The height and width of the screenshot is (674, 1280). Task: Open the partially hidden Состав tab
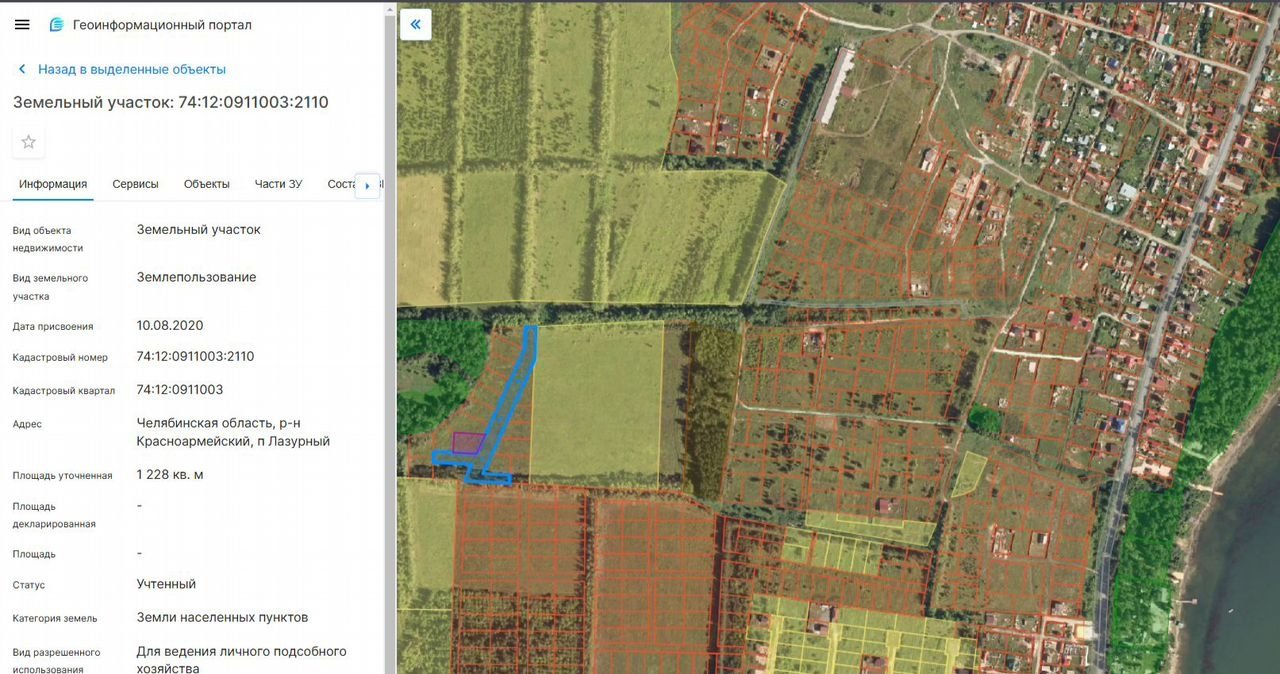(x=341, y=184)
